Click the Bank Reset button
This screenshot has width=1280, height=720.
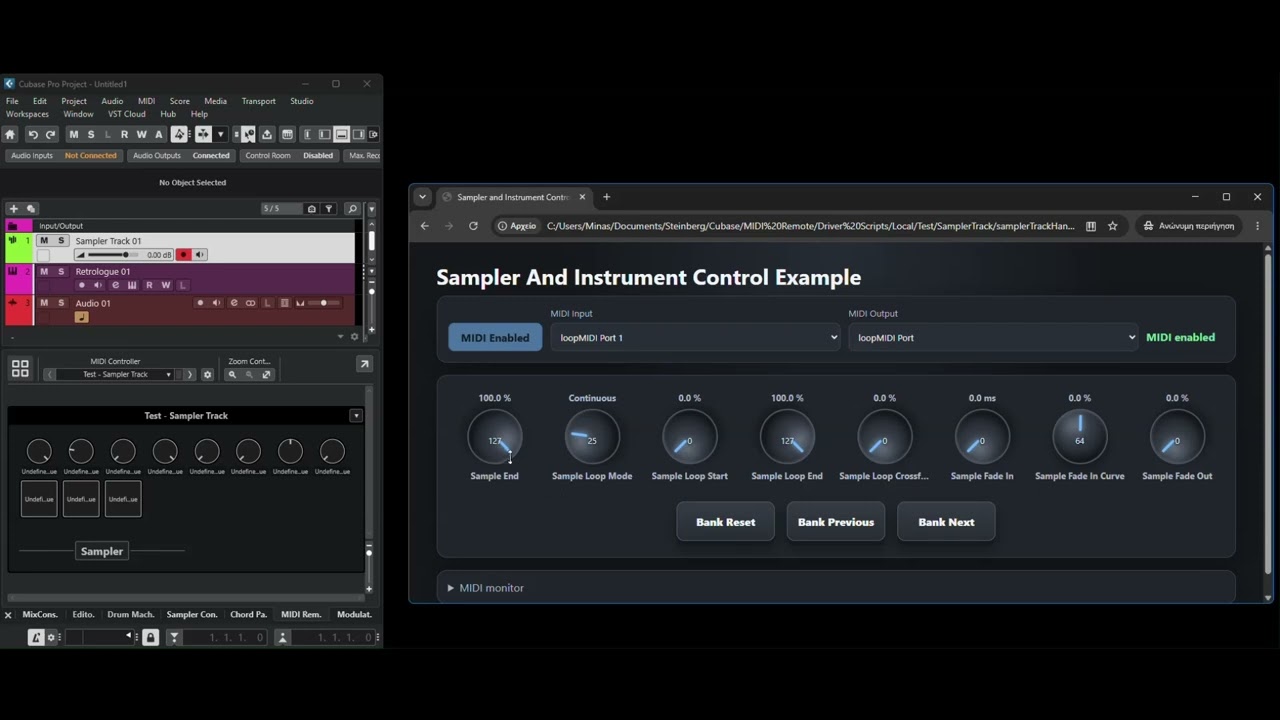tap(725, 522)
